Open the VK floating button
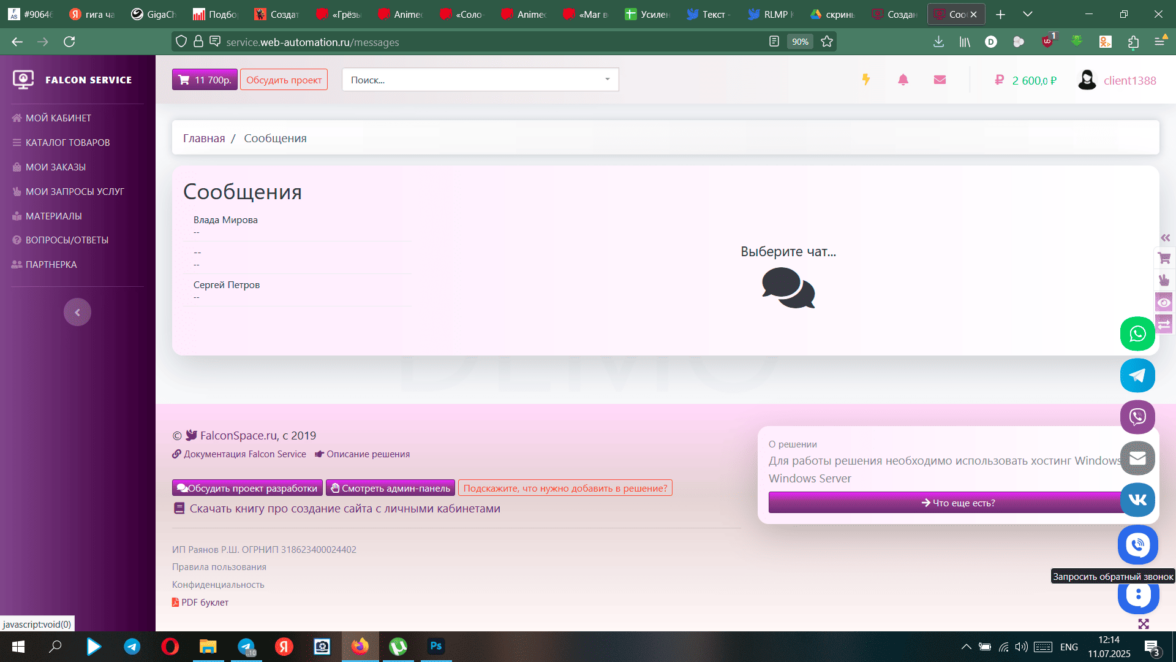The height and width of the screenshot is (662, 1176). [1138, 499]
